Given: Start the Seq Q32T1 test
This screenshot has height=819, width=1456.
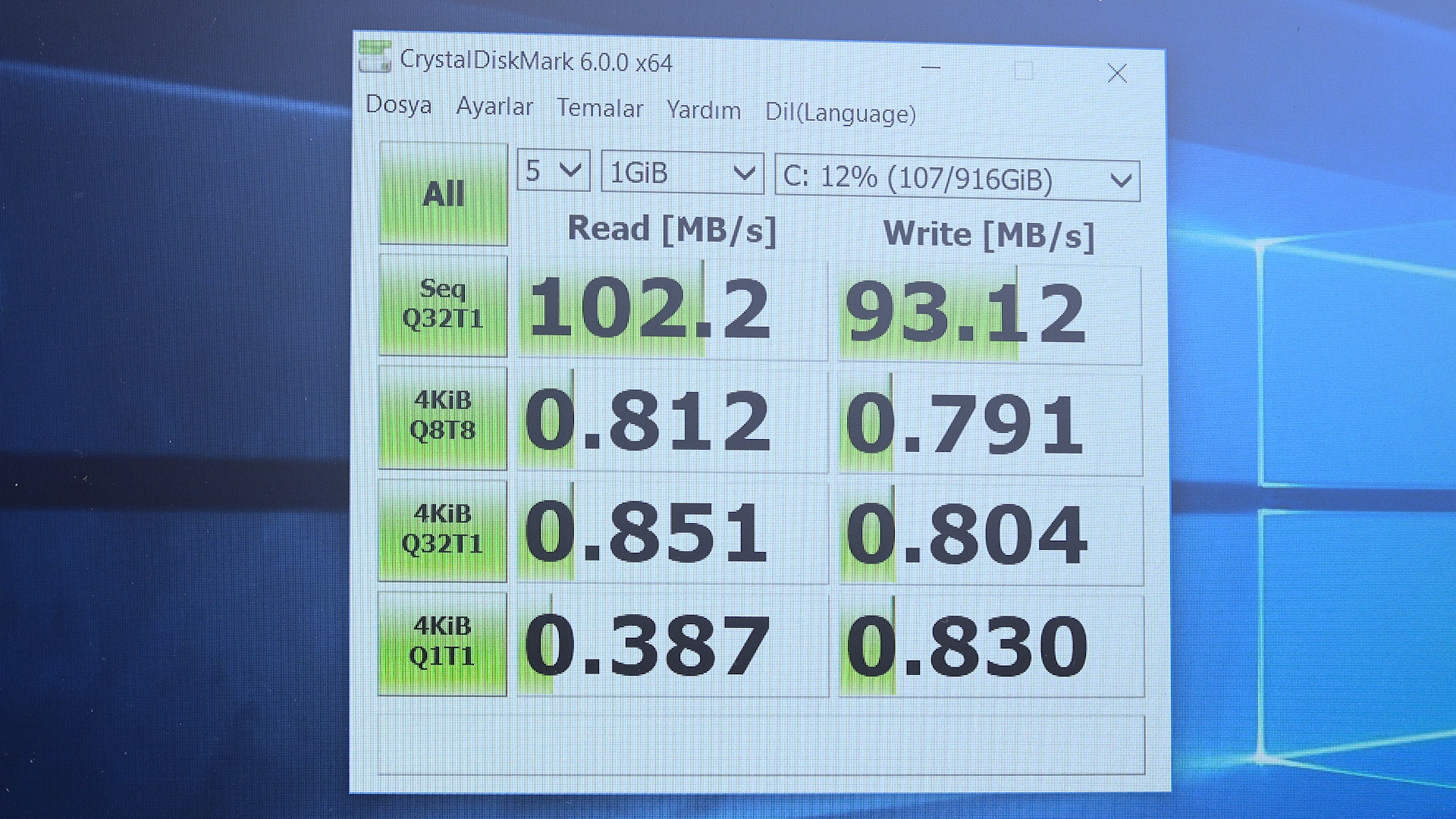Looking at the screenshot, I should 443,305.
